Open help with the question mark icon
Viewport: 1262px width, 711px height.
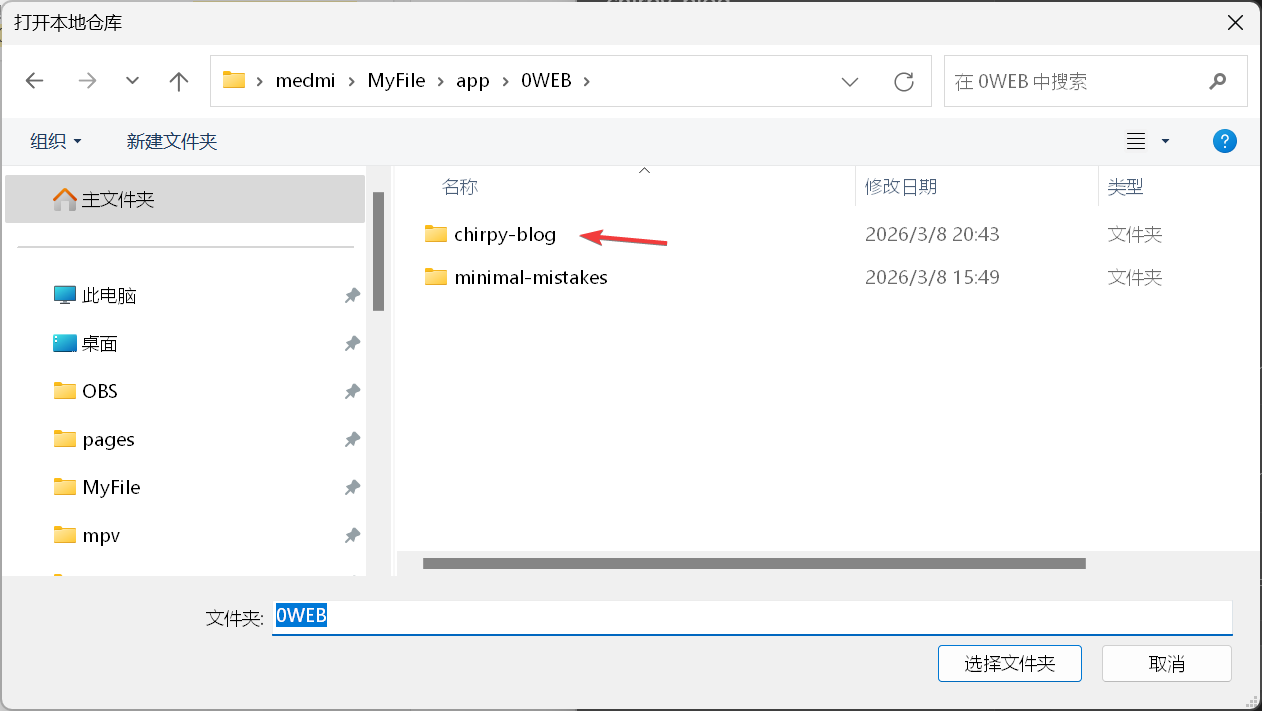1224,141
